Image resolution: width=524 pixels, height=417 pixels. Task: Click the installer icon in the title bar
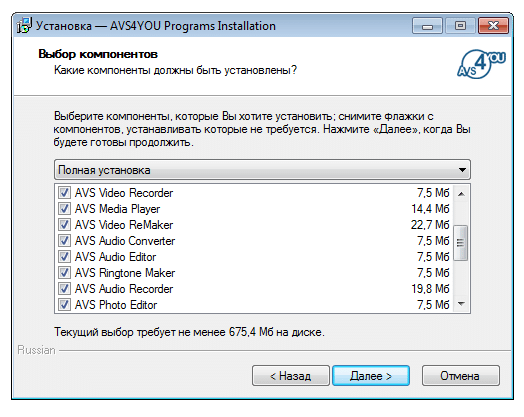pos(24,25)
